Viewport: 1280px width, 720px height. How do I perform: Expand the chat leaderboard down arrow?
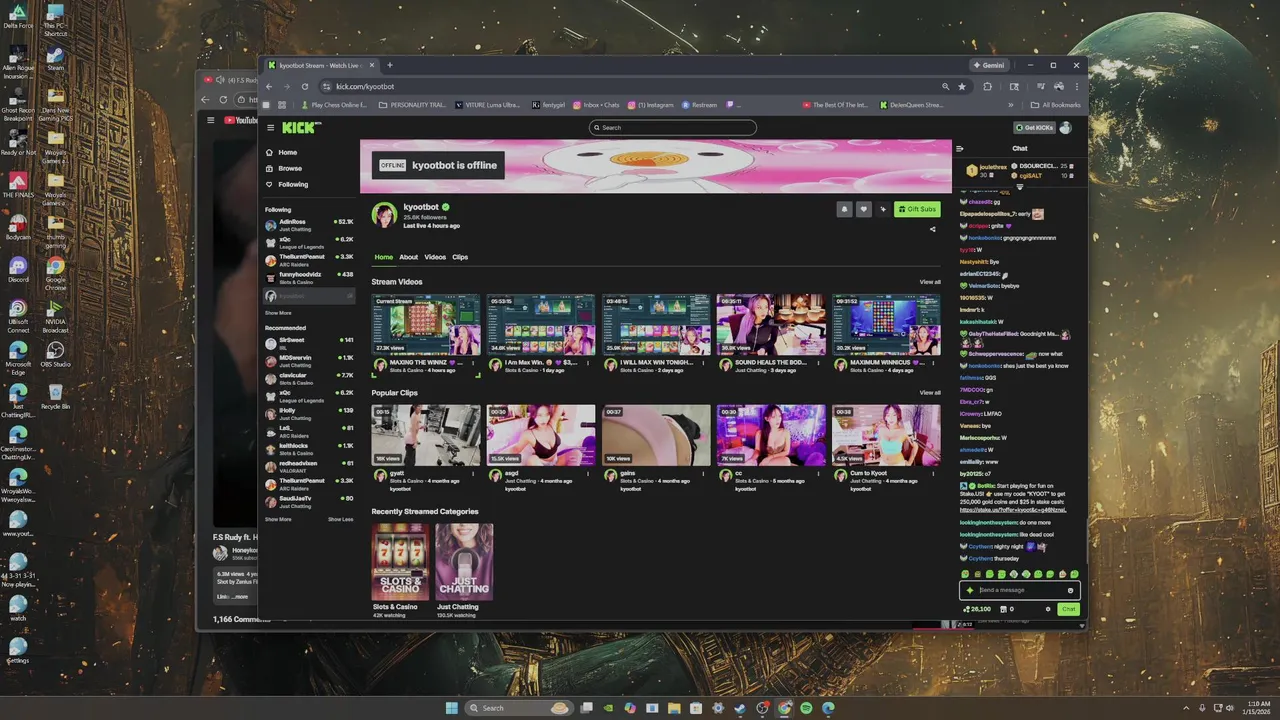pyautogui.click(x=1020, y=187)
